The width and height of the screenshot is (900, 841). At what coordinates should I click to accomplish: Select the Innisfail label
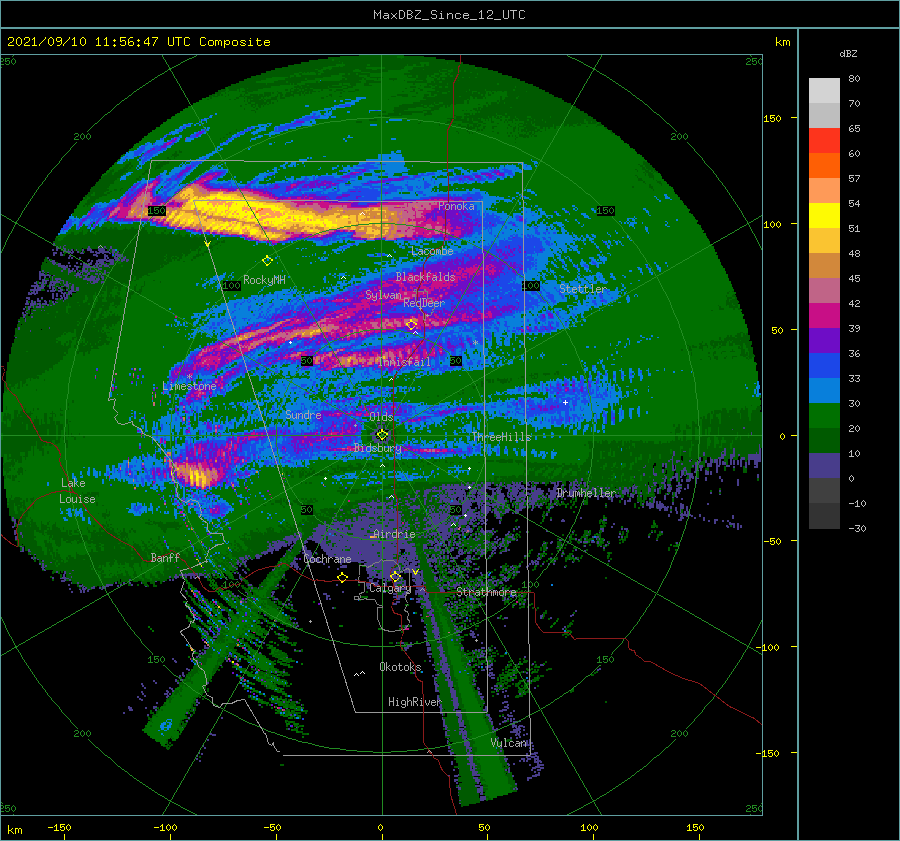click(405, 362)
